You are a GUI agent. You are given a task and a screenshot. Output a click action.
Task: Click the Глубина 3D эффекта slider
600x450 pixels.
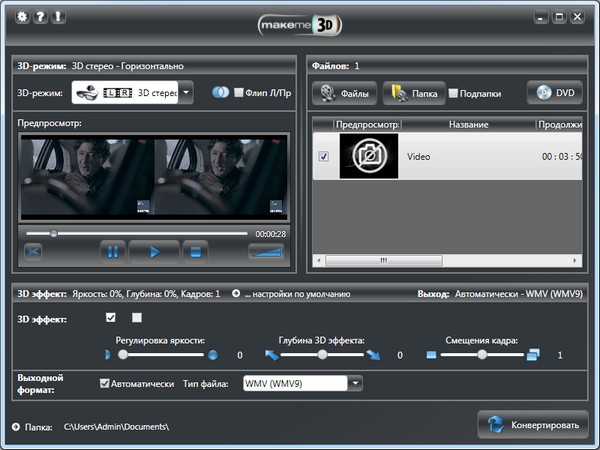pyautogui.click(x=324, y=354)
